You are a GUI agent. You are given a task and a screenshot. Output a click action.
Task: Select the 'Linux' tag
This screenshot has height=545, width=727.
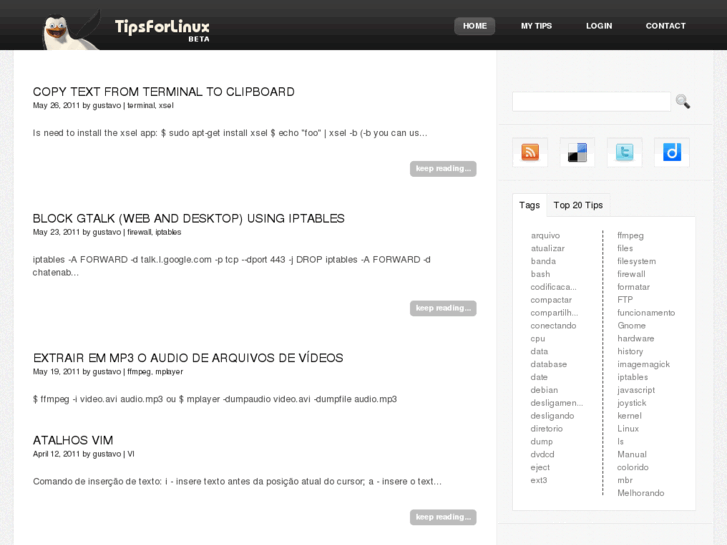pos(628,429)
